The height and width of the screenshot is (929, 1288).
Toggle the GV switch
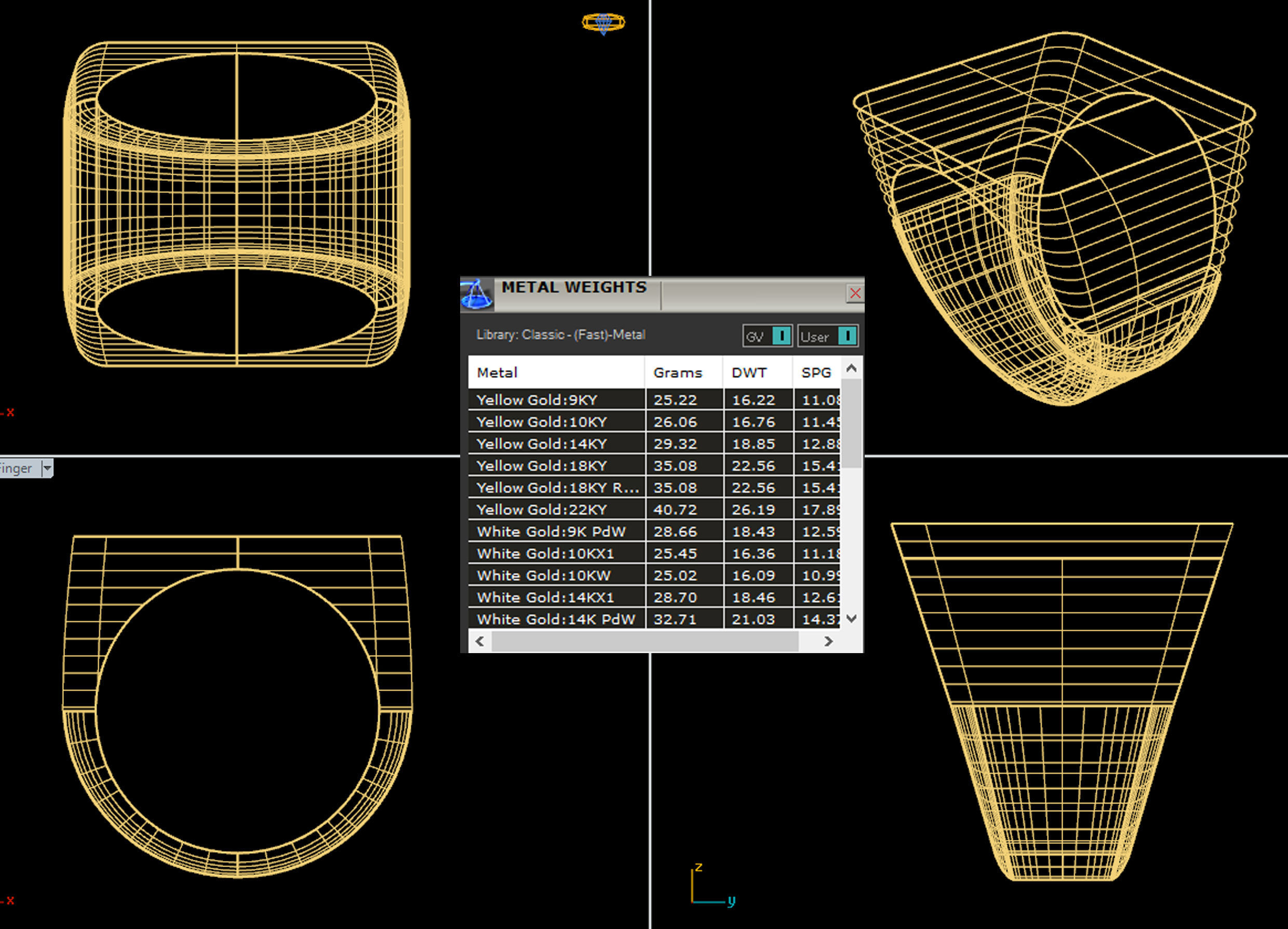click(767, 336)
